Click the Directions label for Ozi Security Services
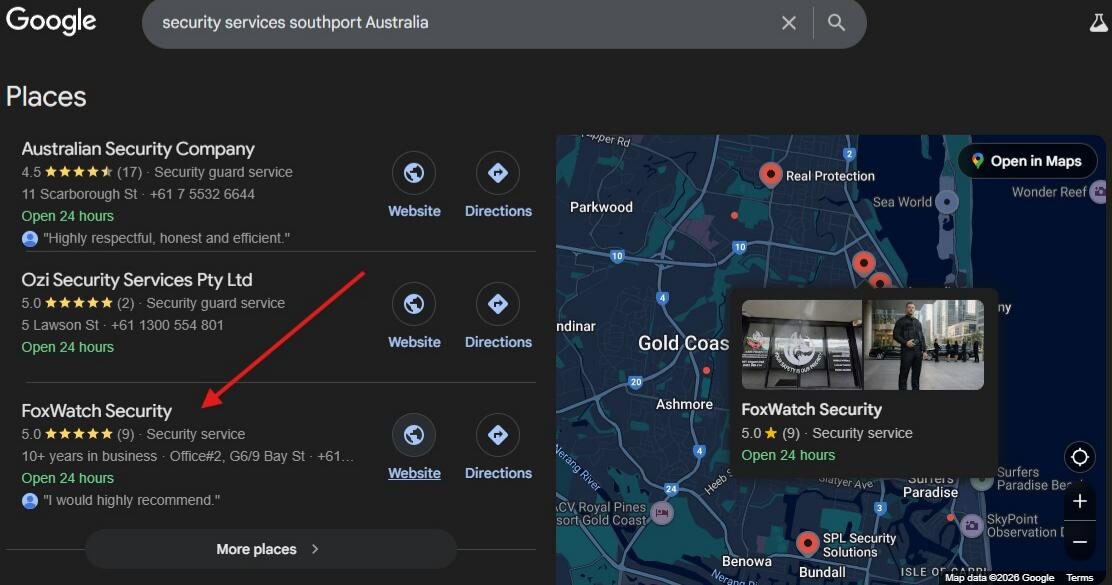 [x=498, y=342]
